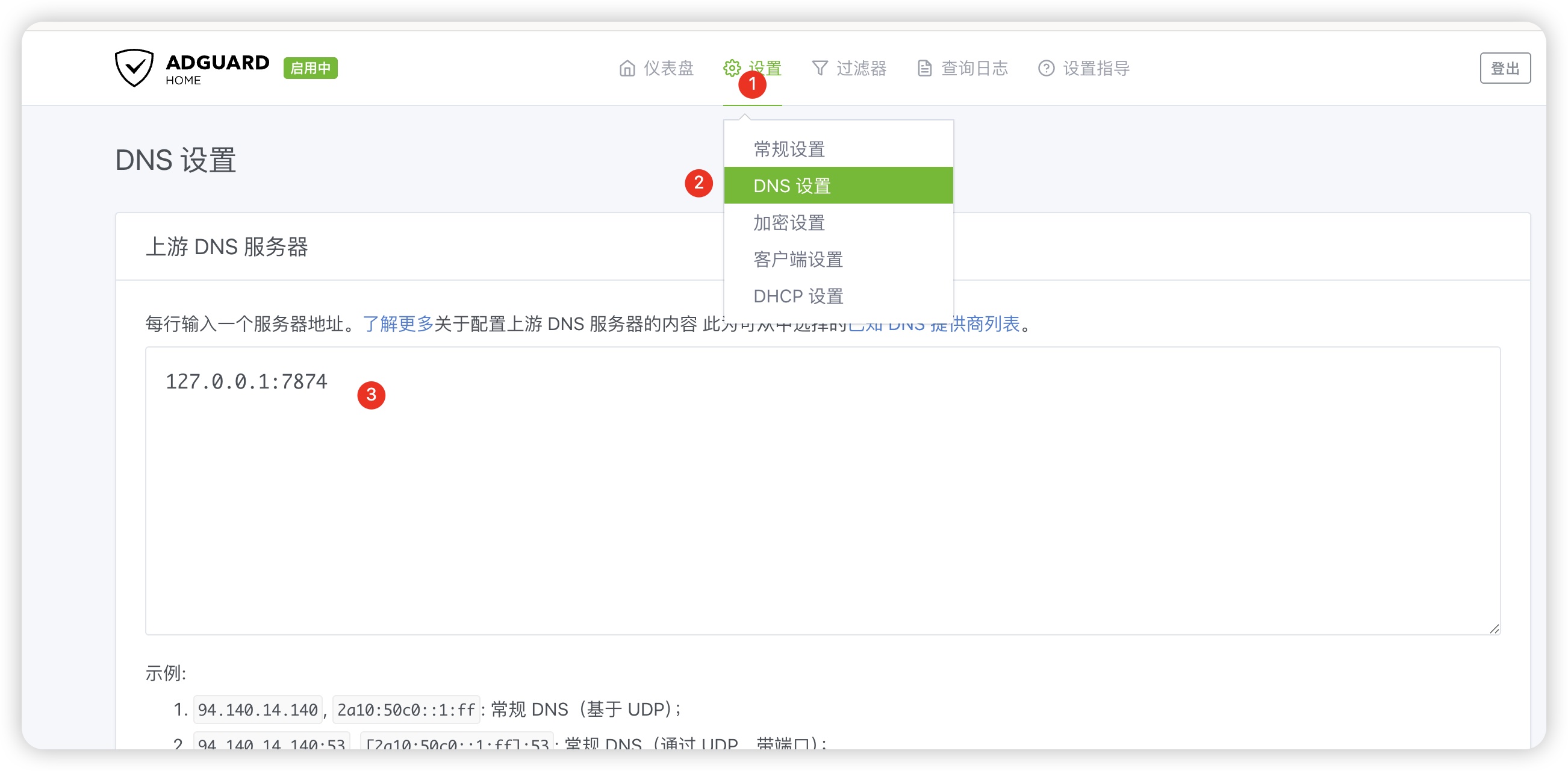Click the 启用中 status badge
Screen dimensions: 1568x771
click(311, 68)
